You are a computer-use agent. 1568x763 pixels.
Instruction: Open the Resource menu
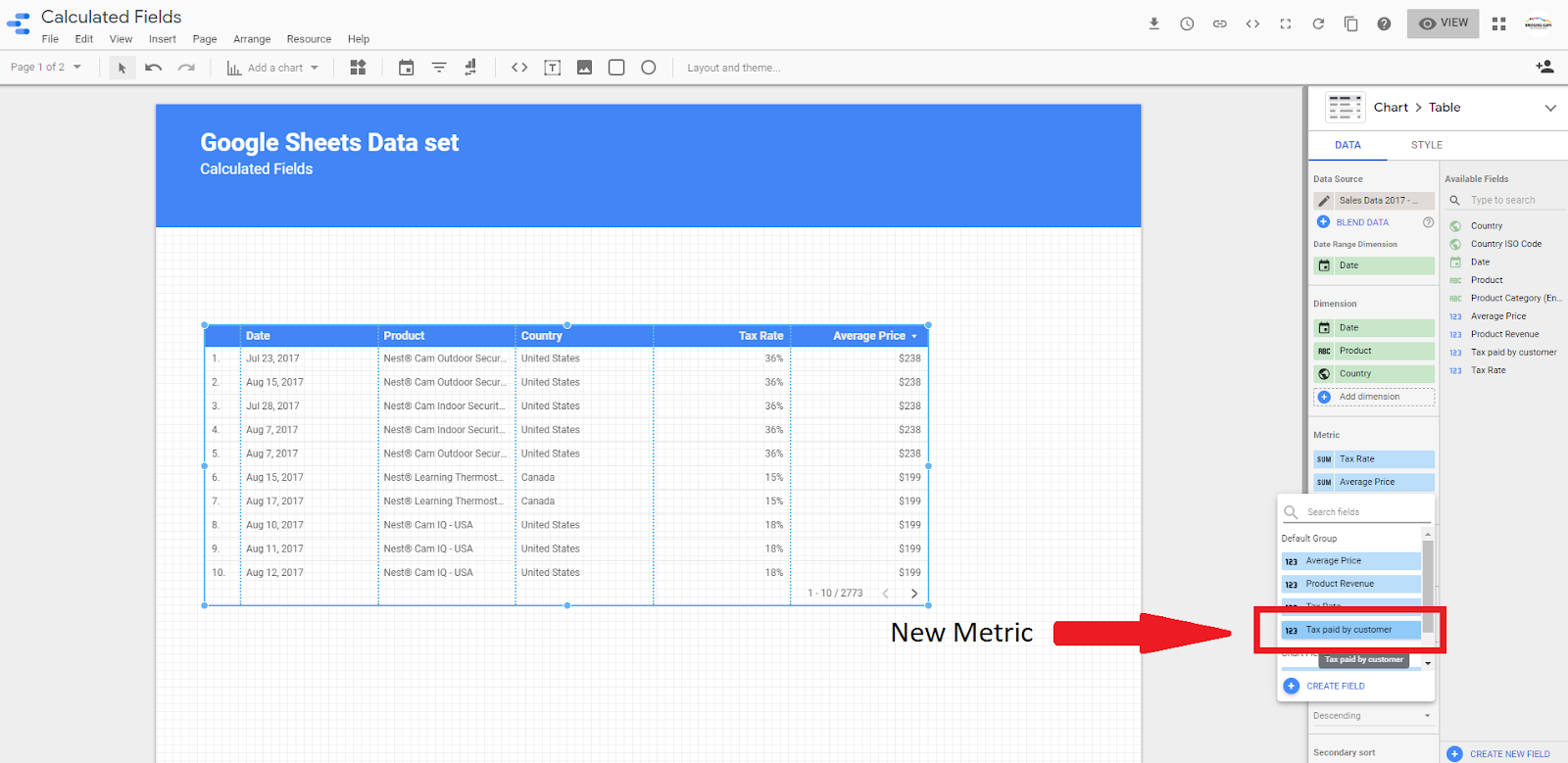click(x=309, y=39)
